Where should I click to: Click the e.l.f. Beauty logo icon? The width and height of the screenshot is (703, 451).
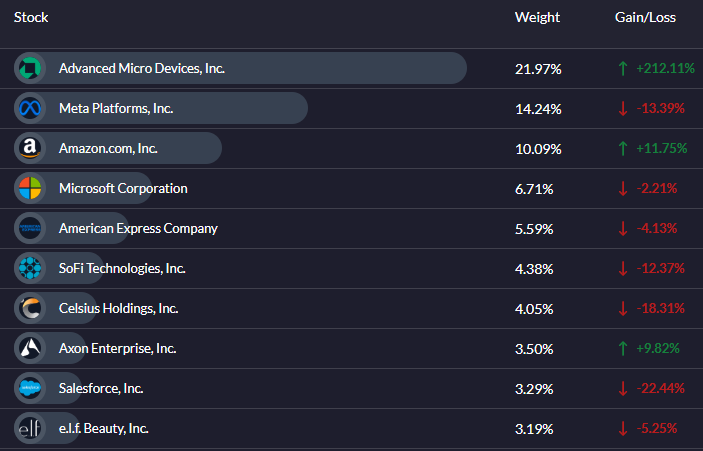click(30, 428)
